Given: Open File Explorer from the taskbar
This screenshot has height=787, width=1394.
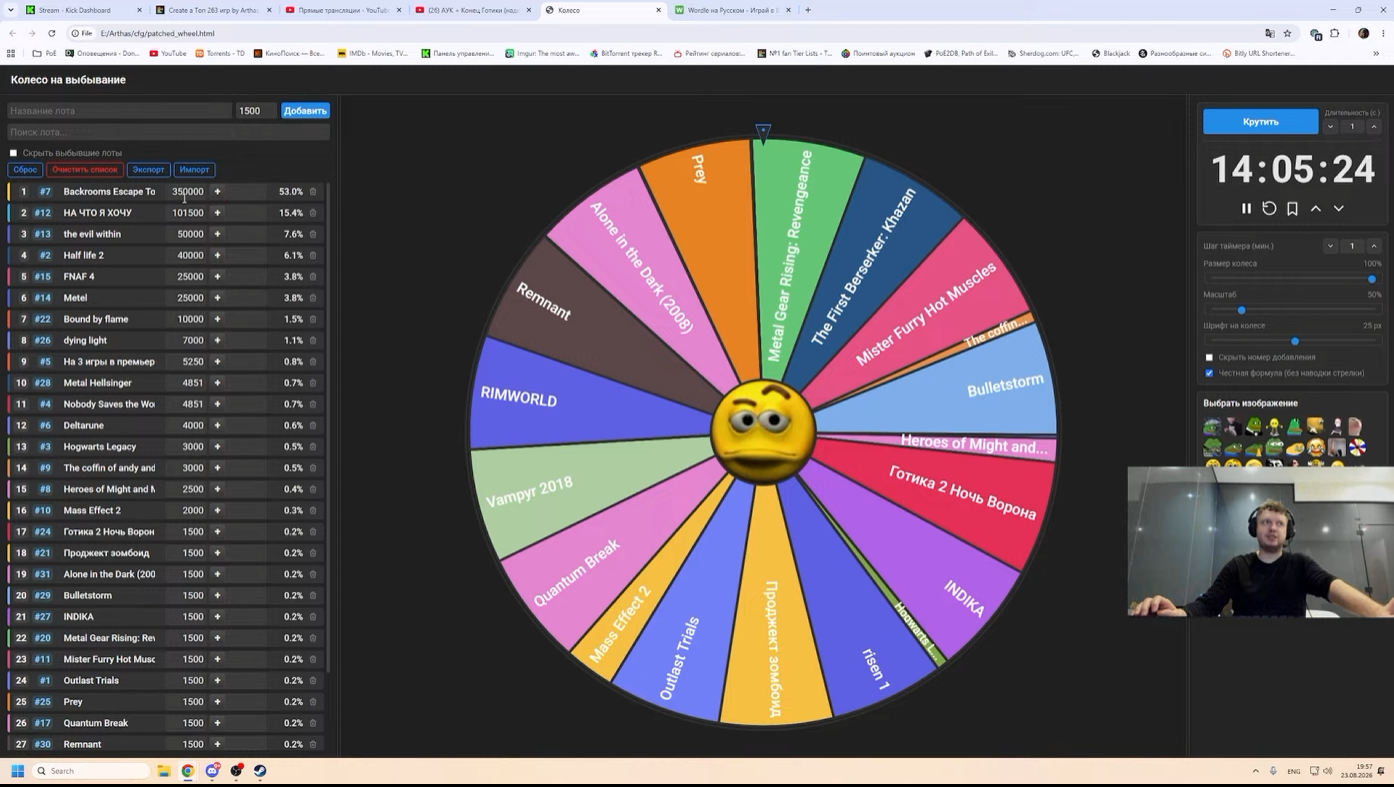Looking at the screenshot, I should 164,771.
